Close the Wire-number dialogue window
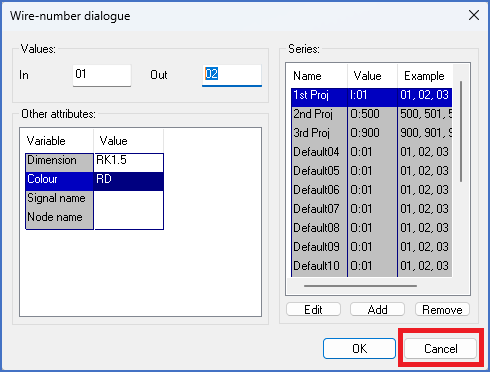The image size is (490, 372). pos(474,15)
